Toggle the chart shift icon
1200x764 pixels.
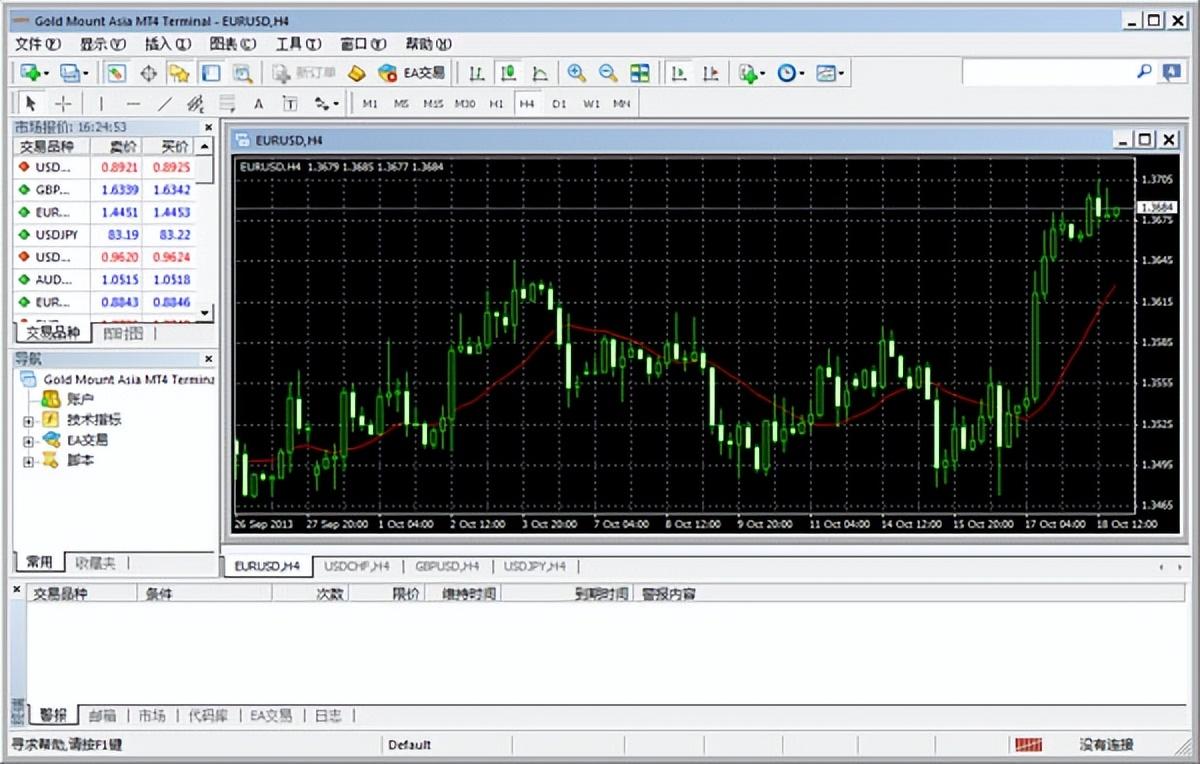[x=710, y=73]
